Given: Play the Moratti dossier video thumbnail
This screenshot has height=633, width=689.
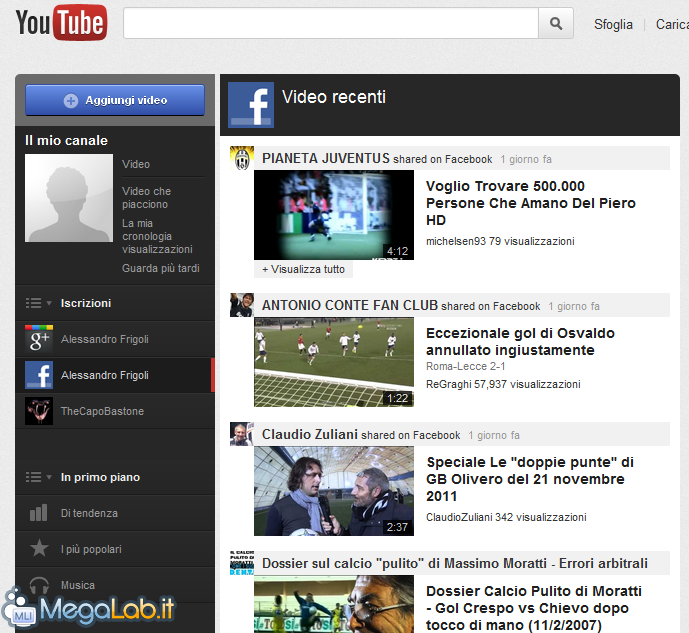Looking at the screenshot, I should (334, 604).
